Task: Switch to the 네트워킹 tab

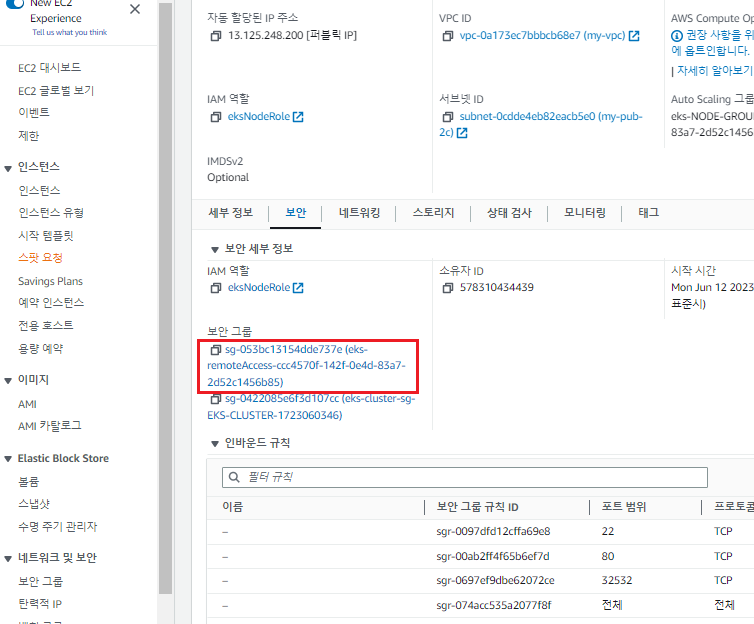Action: tap(359, 212)
